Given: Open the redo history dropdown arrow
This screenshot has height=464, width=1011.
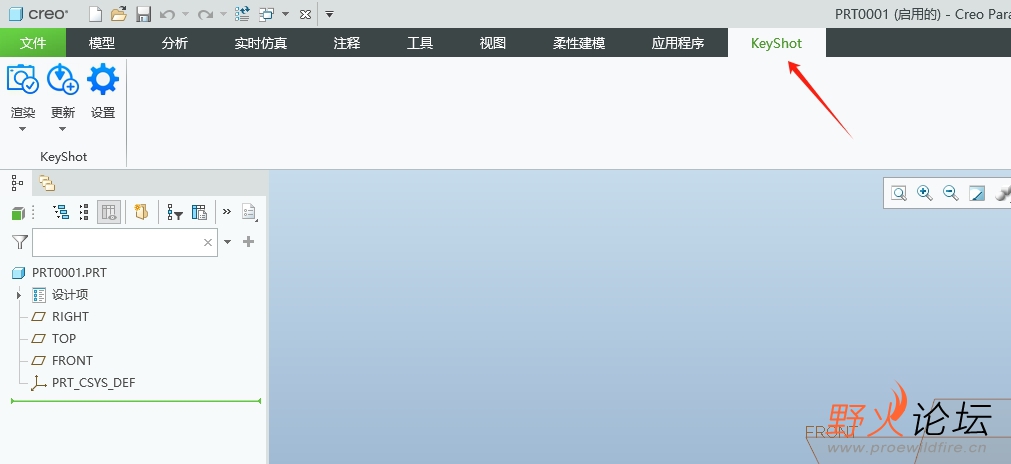Looking at the screenshot, I should (x=223, y=14).
